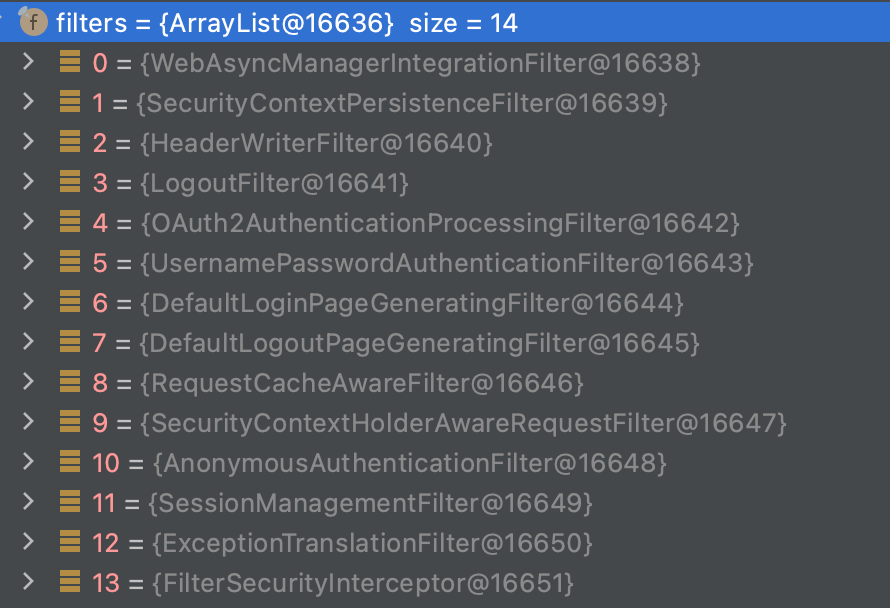Expand the SessionManagementFilter entry
The image size is (890, 608).
(x=28, y=501)
